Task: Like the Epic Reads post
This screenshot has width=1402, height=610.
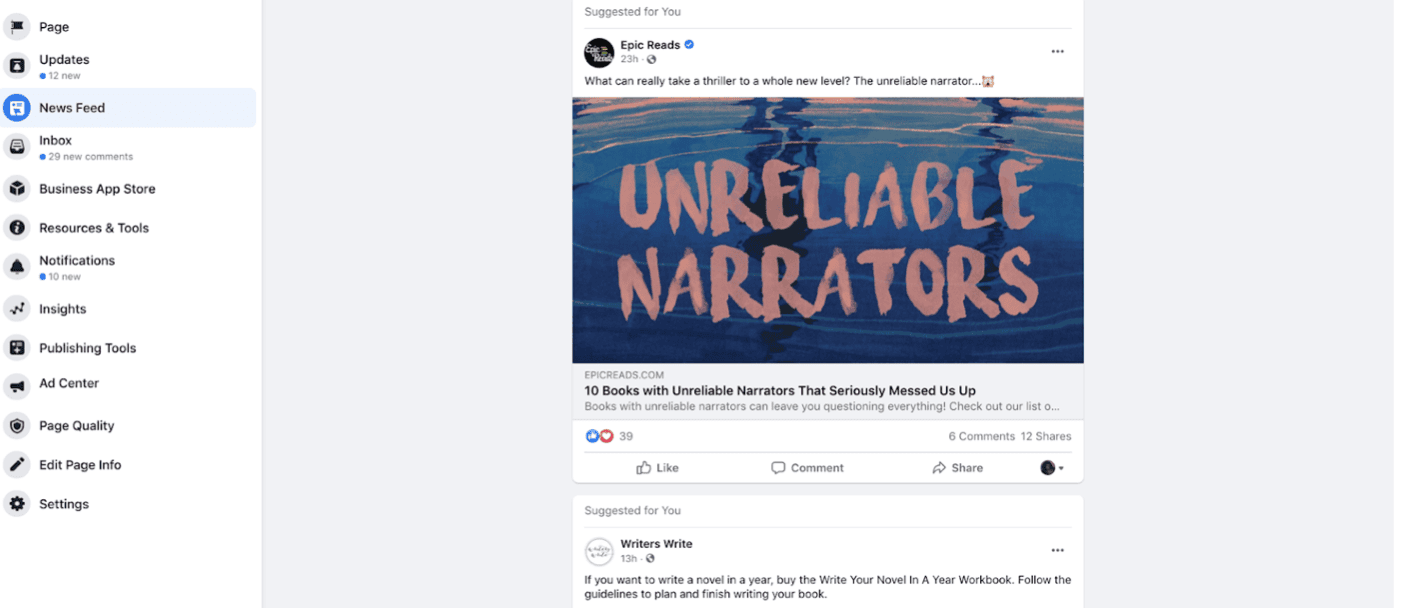Action: pyautogui.click(x=657, y=468)
